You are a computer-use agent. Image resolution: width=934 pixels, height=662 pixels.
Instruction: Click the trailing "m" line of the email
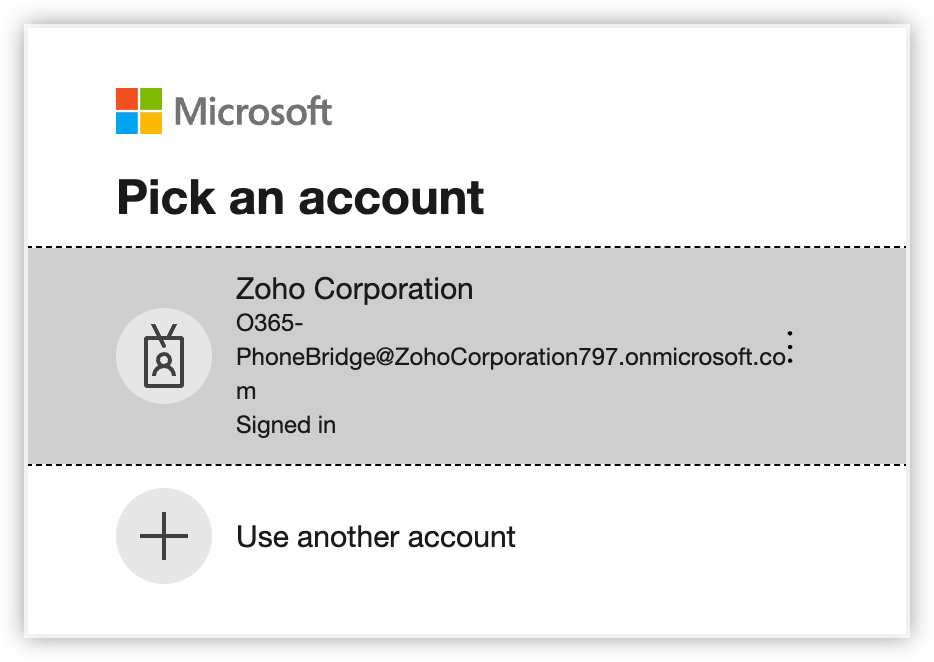point(246,391)
